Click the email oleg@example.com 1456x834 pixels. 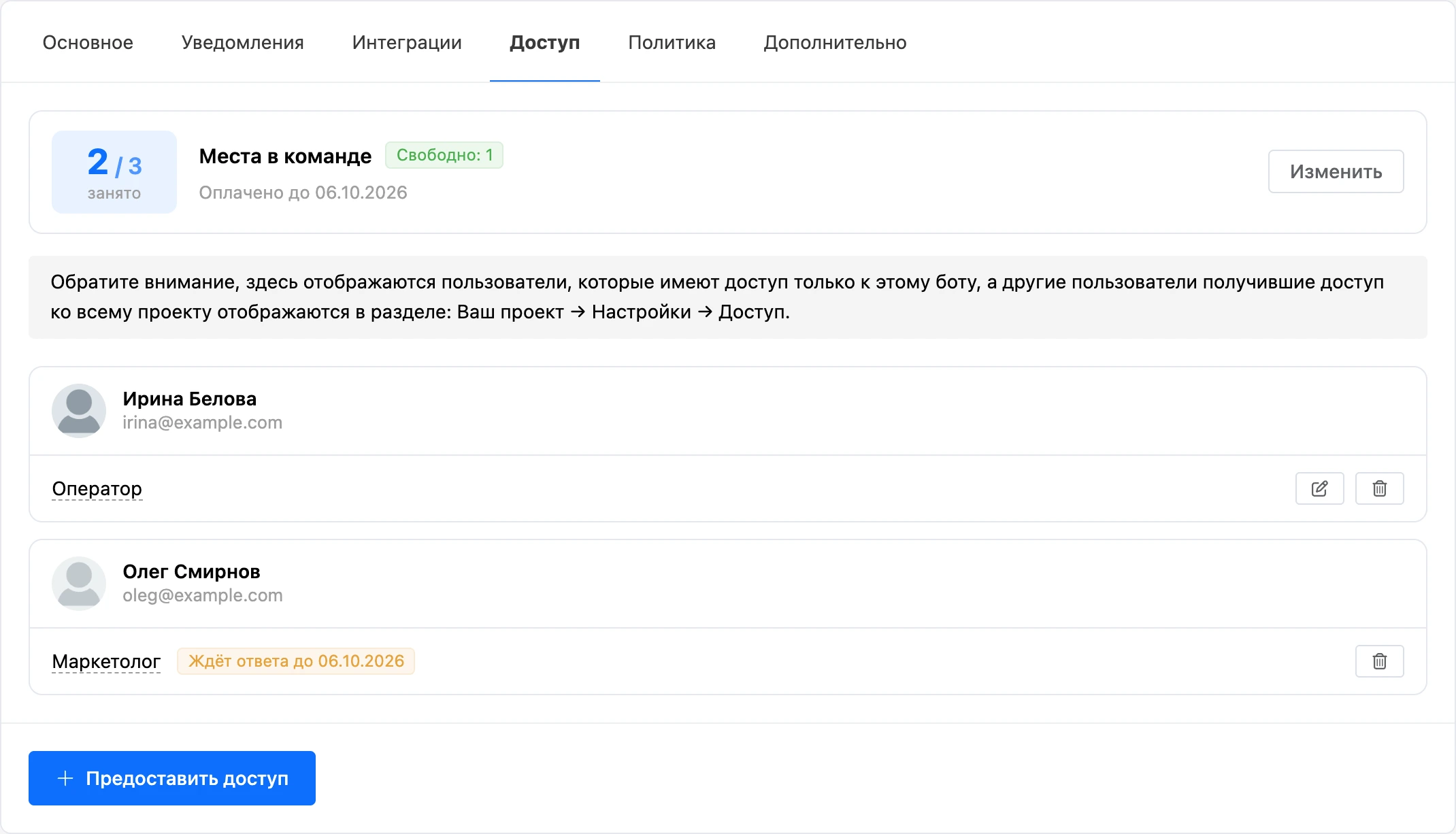[x=203, y=595]
